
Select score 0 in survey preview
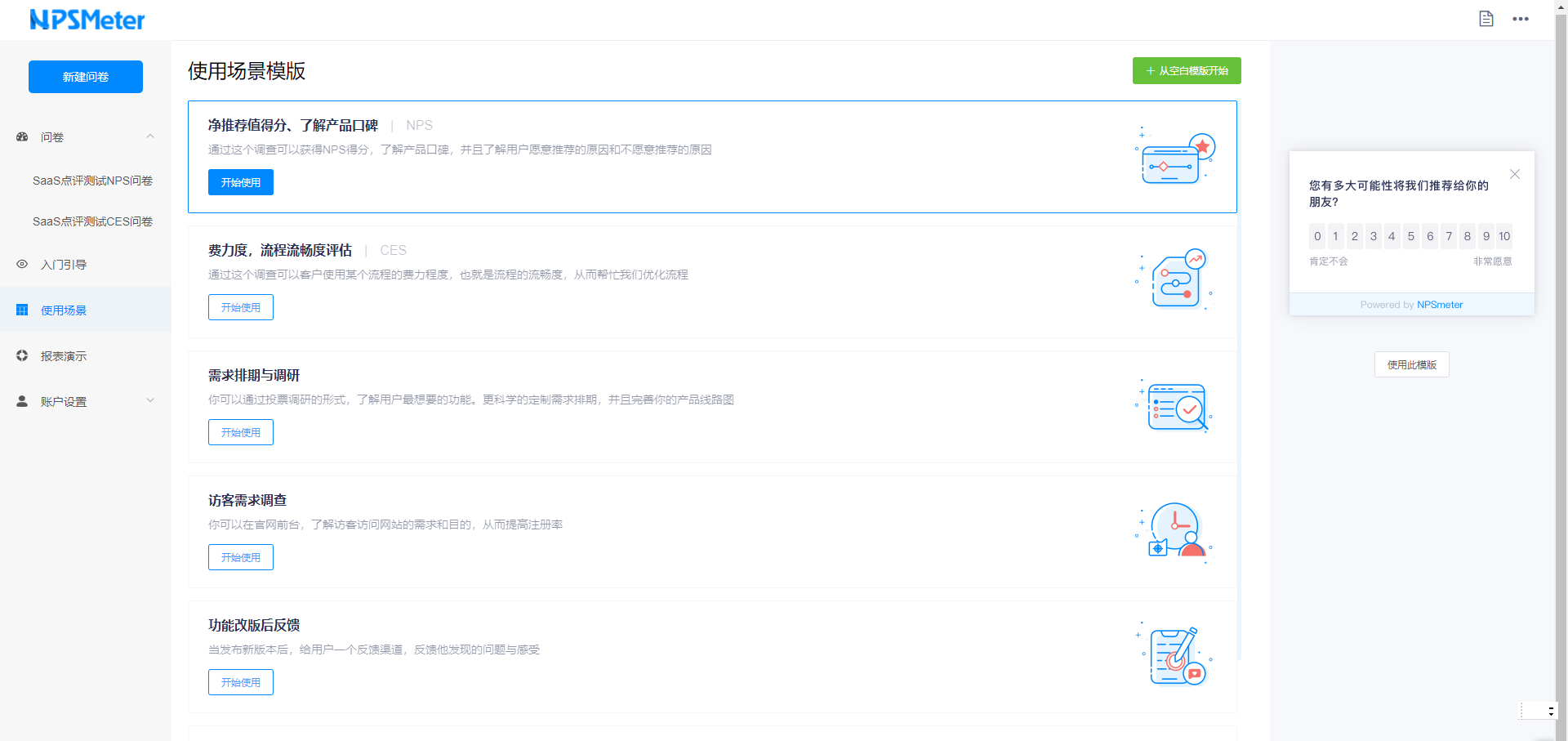tap(1317, 236)
